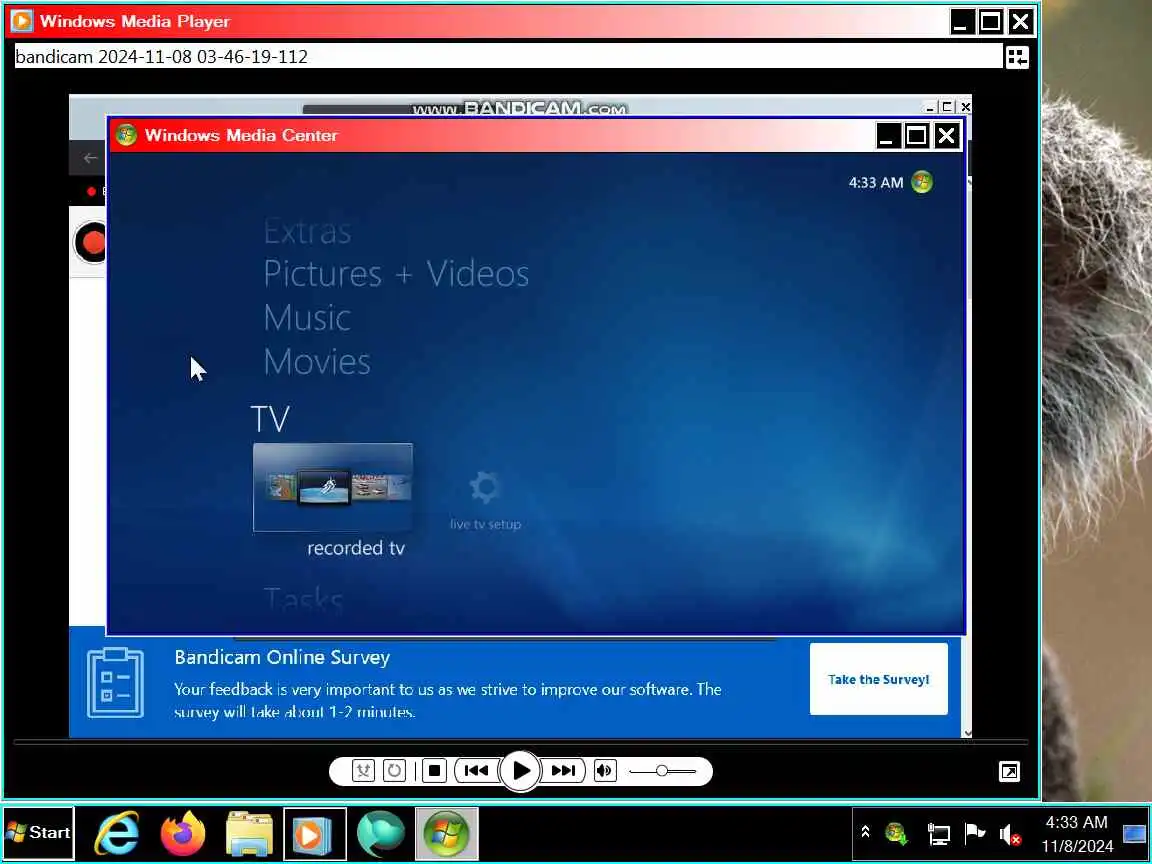The image size is (1152, 864).
Task: Adjust the Media Player volume slider
Action: click(x=662, y=771)
